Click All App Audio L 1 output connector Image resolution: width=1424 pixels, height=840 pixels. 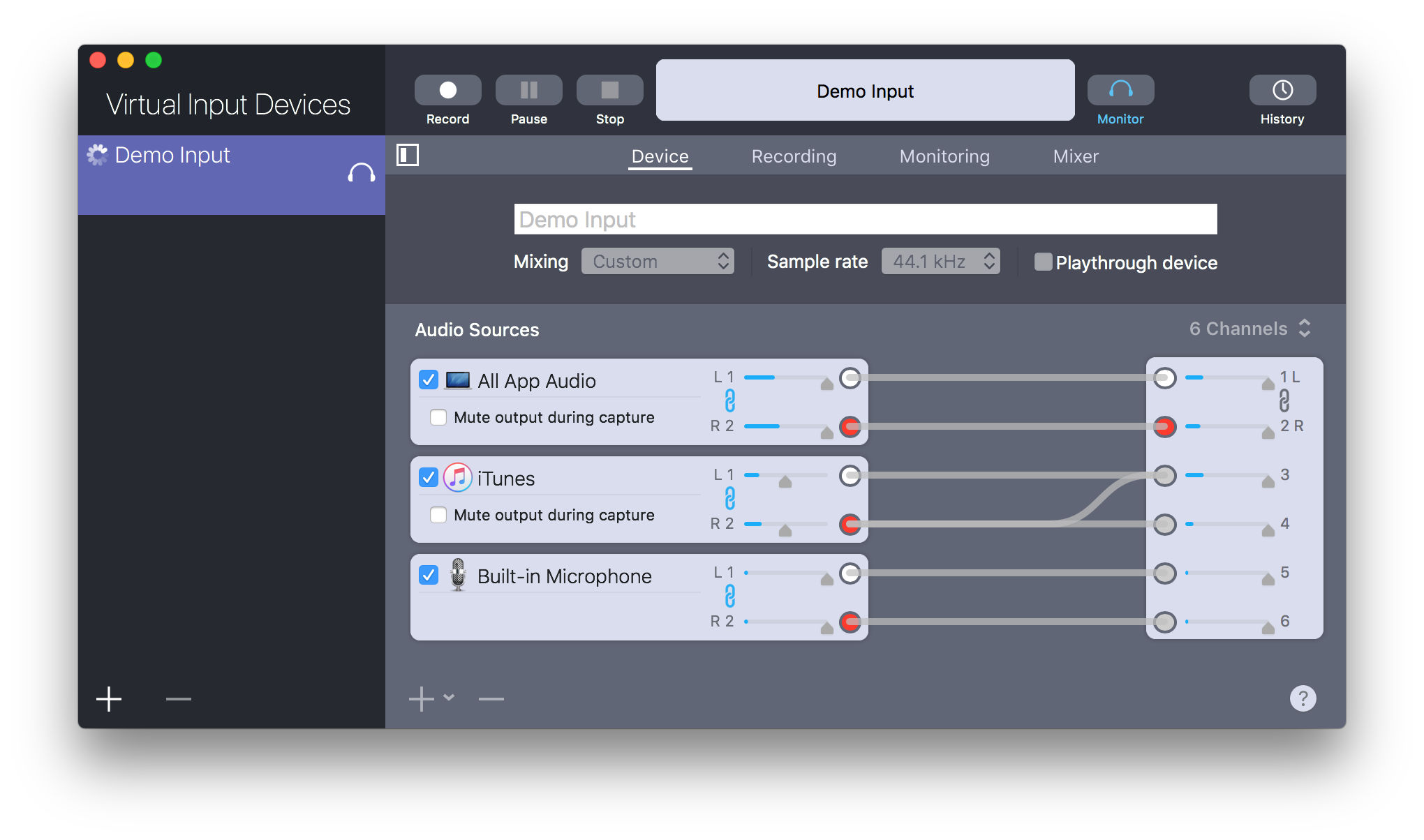tap(850, 378)
